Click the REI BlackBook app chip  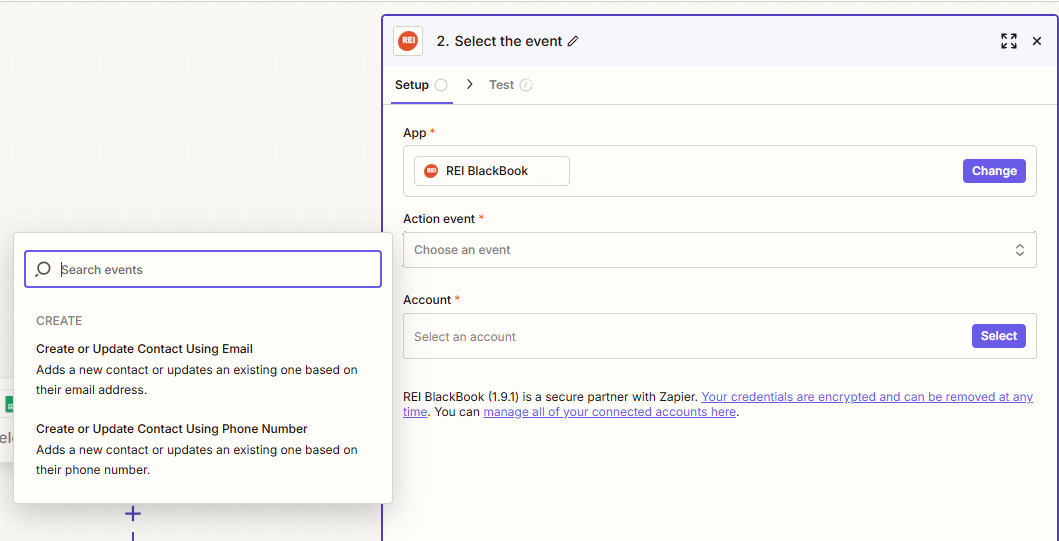tap(492, 171)
